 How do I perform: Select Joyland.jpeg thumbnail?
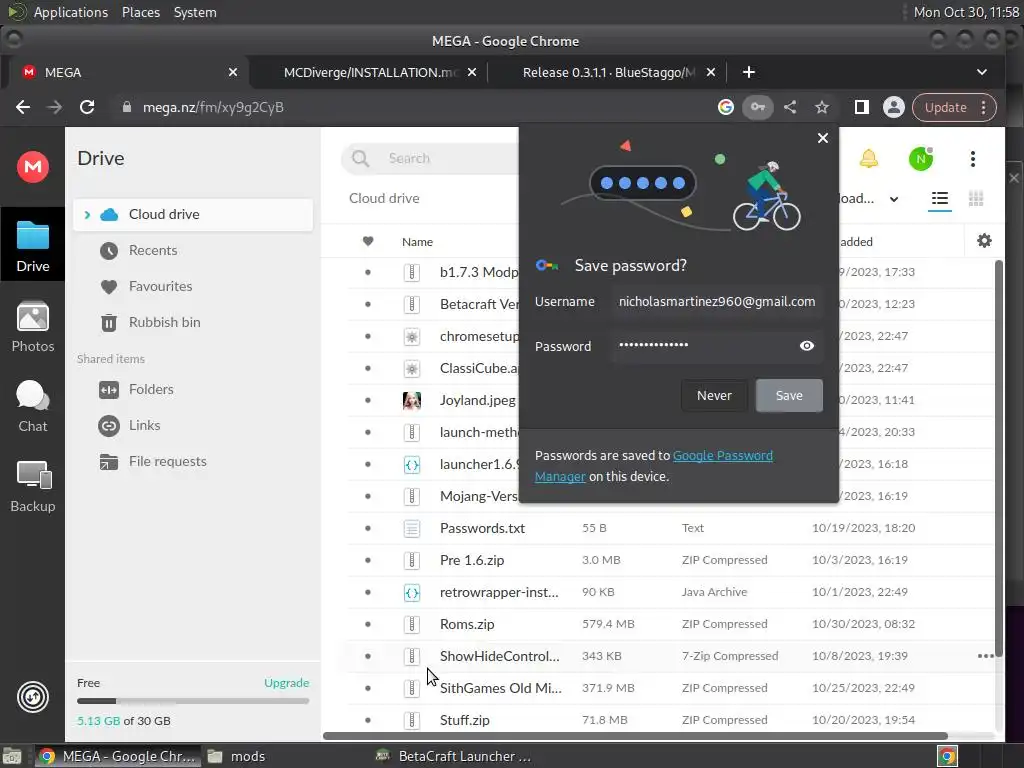411,400
